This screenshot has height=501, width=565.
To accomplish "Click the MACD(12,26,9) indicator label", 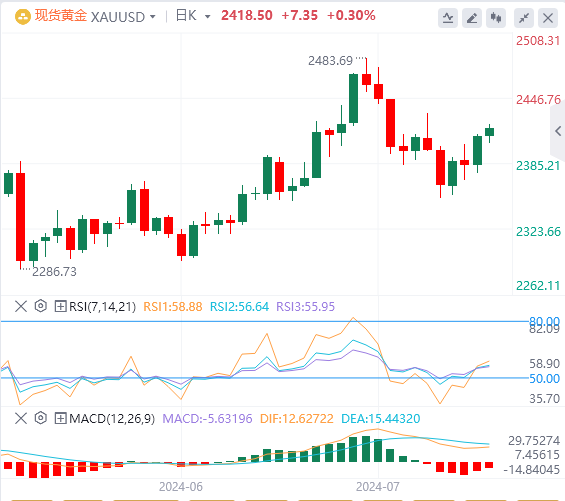I will pos(112,418).
